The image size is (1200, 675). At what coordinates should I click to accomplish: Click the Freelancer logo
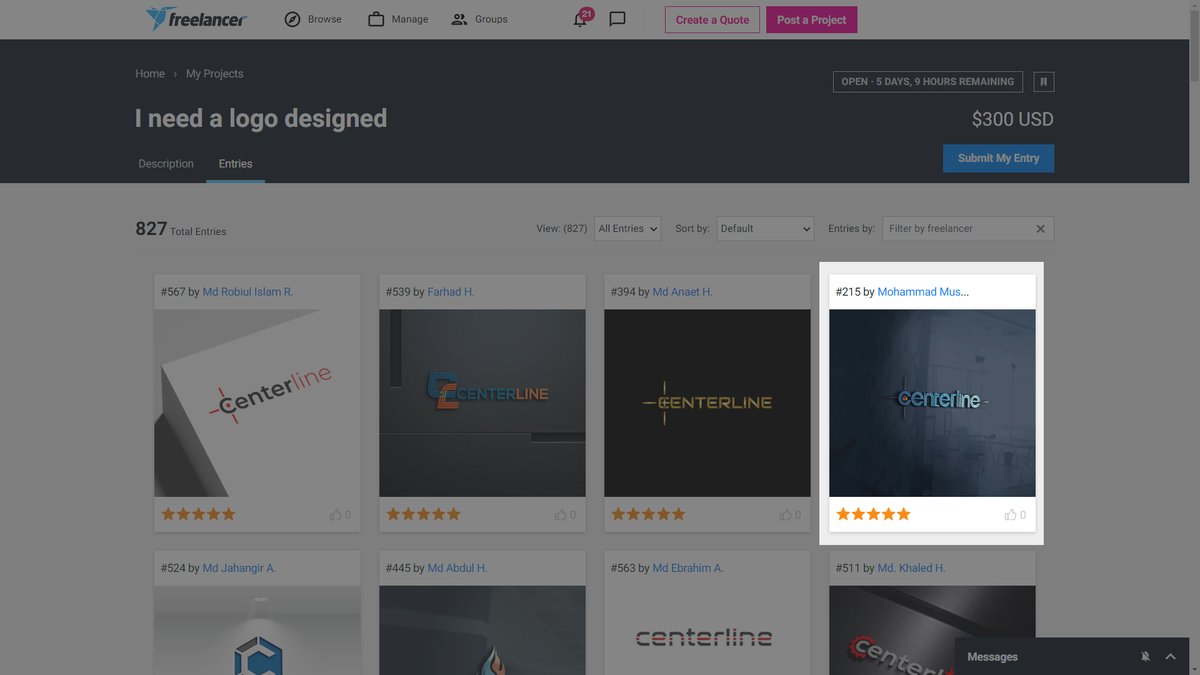click(x=196, y=18)
